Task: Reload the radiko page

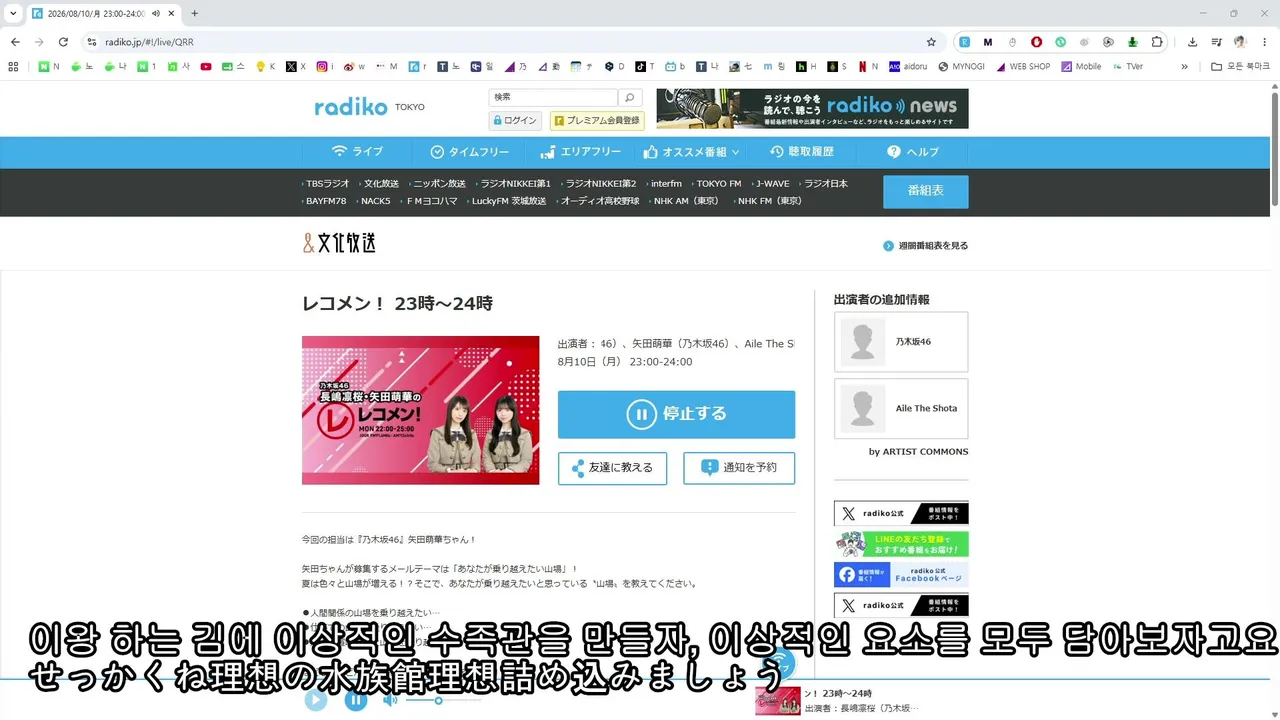Action: pyautogui.click(x=63, y=42)
